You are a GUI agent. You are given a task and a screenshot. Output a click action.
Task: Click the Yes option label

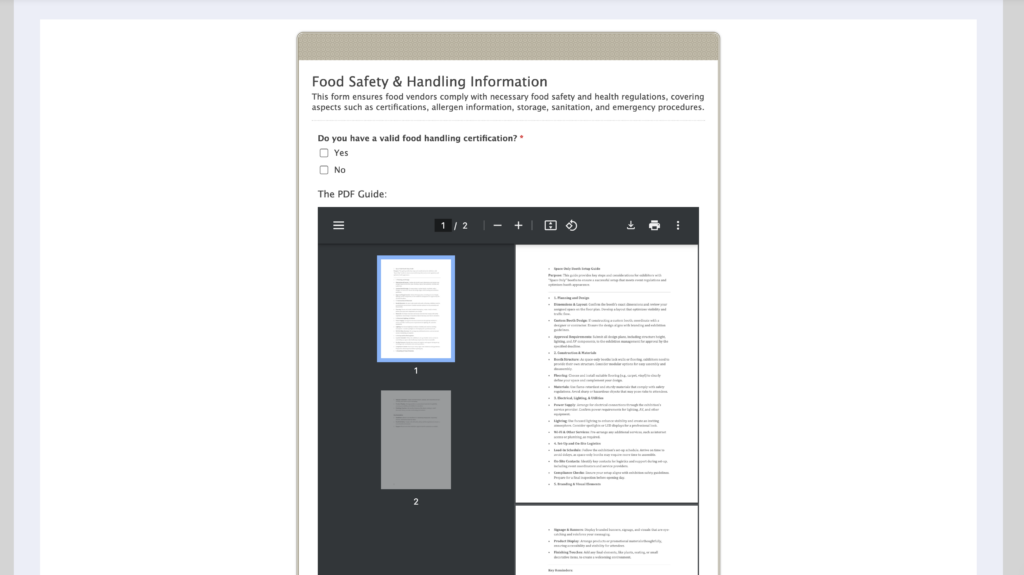pos(341,153)
